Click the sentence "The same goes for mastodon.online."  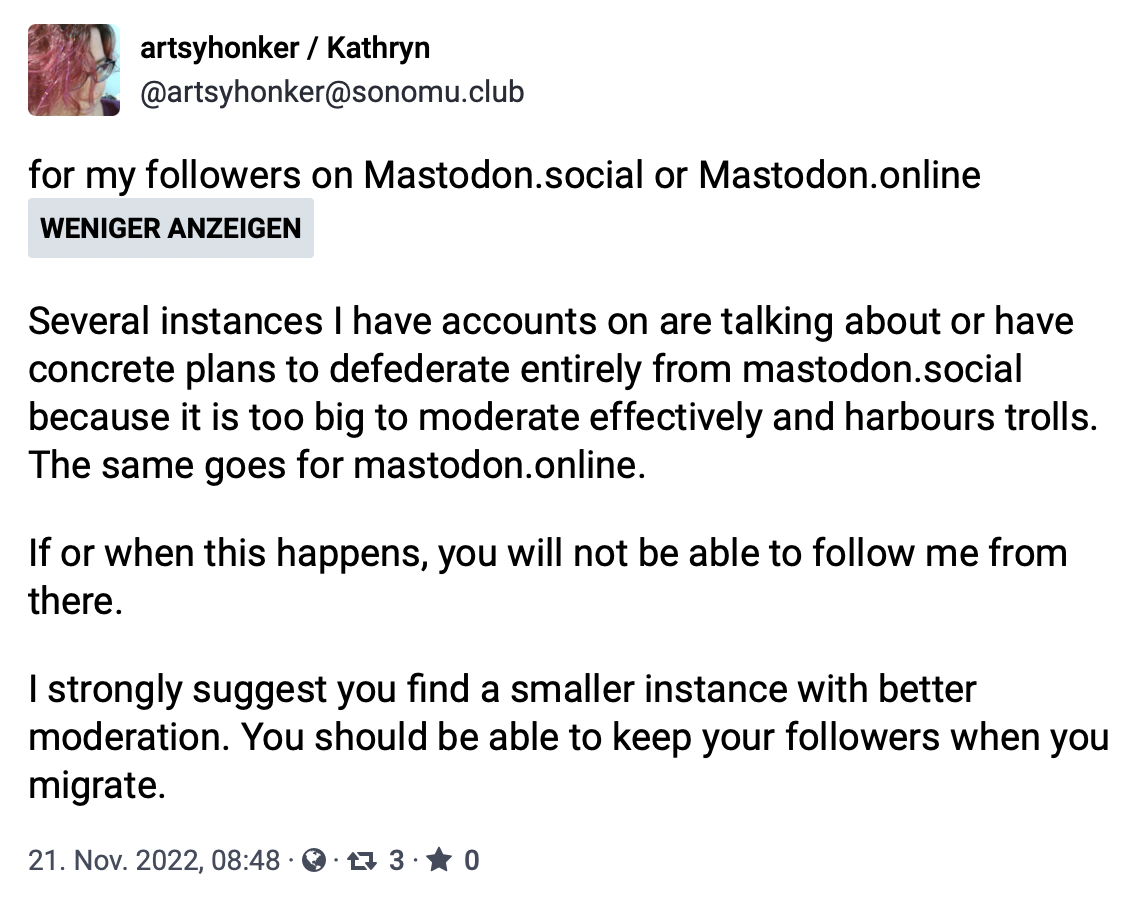pos(337,466)
